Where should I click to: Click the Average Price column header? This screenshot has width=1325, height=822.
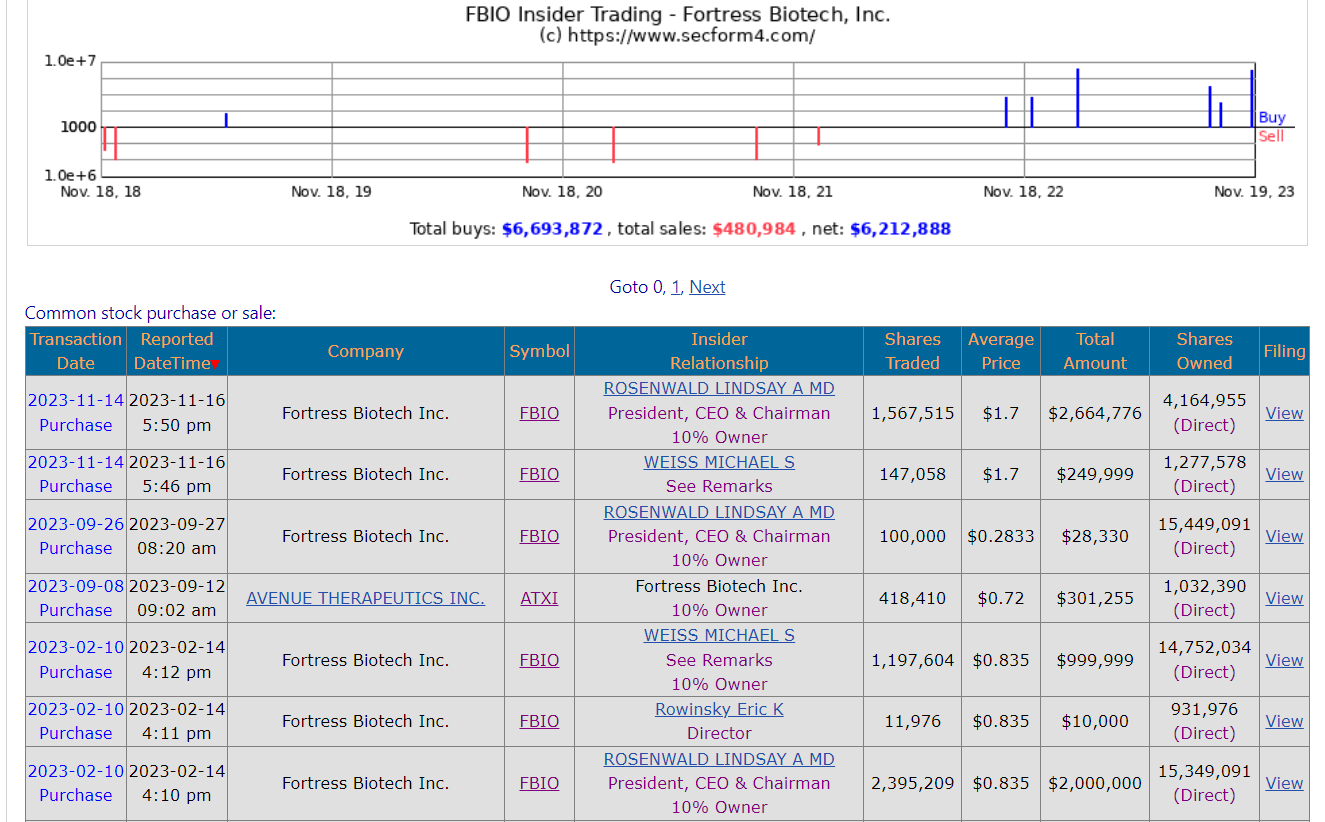pyautogui.click(x=1001, y=351)
